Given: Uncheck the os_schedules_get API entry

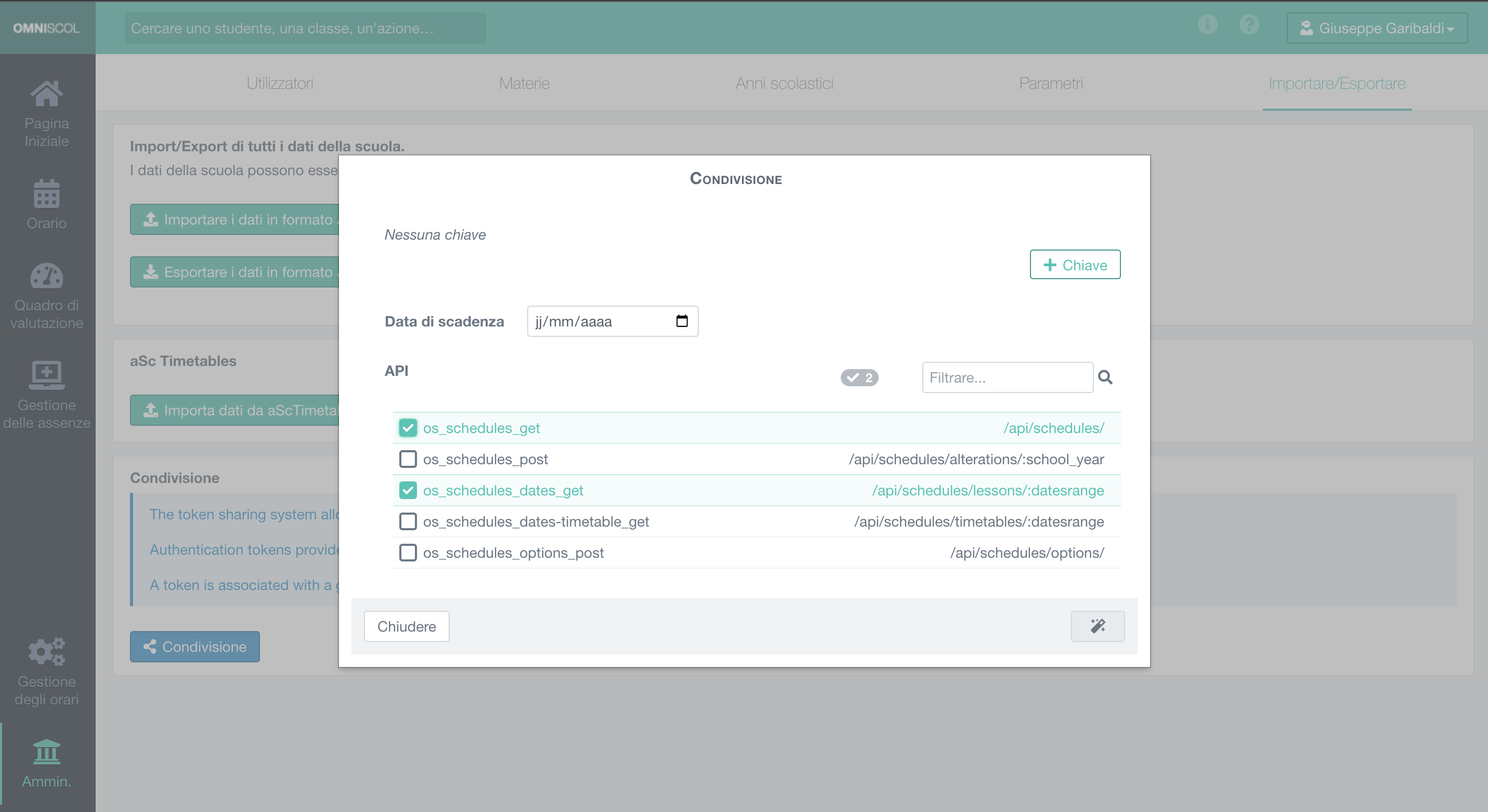Looking at the screenshot, I should [x=408, y=428].
